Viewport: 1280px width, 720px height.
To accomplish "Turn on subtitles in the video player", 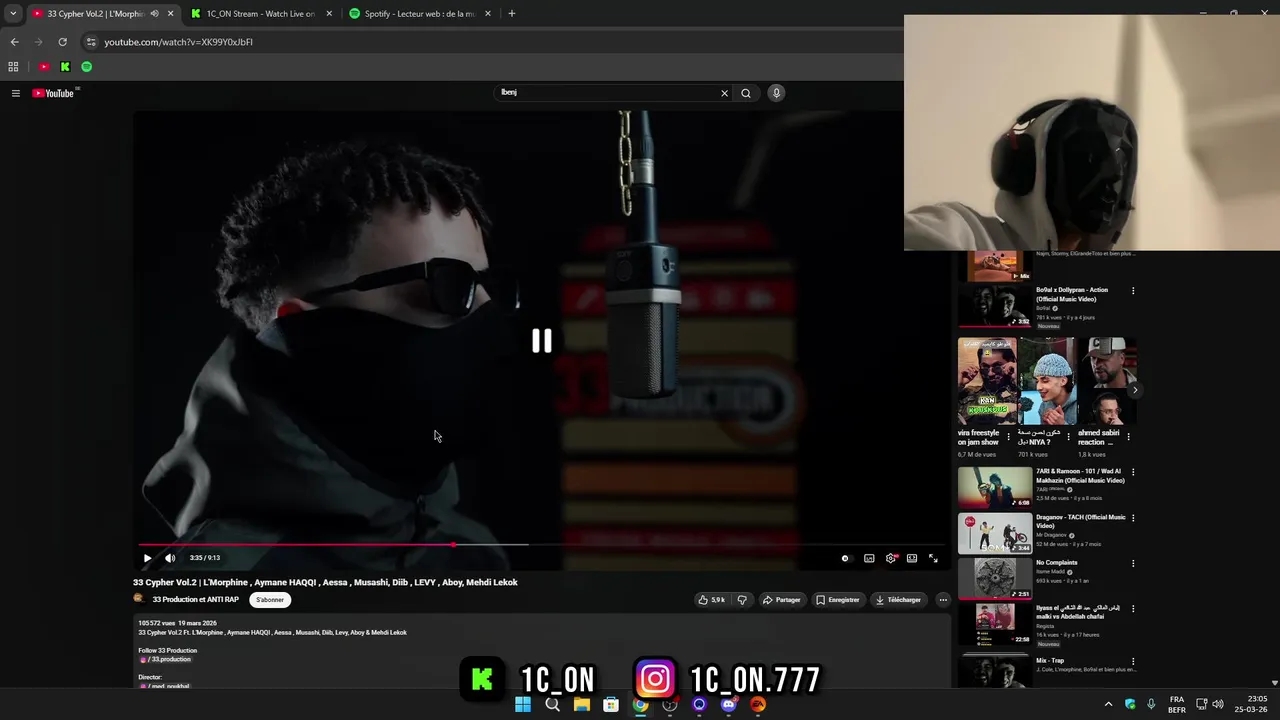I will coord(869,558).
